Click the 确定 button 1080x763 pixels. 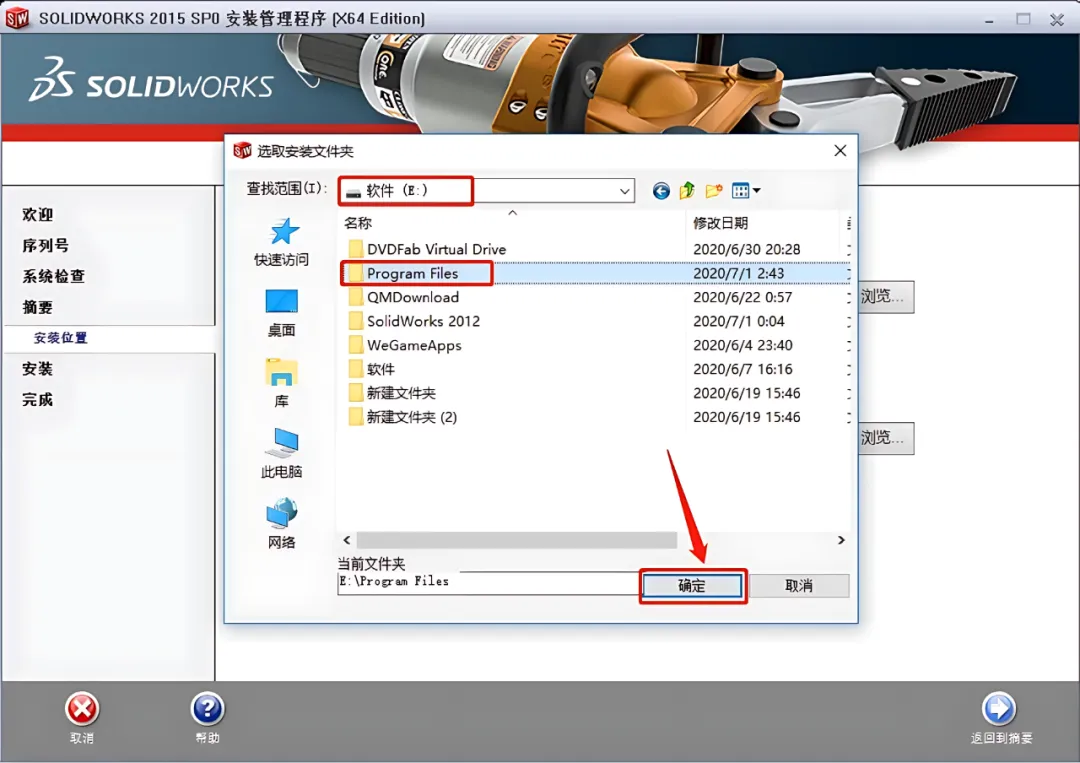coord(693,586)
